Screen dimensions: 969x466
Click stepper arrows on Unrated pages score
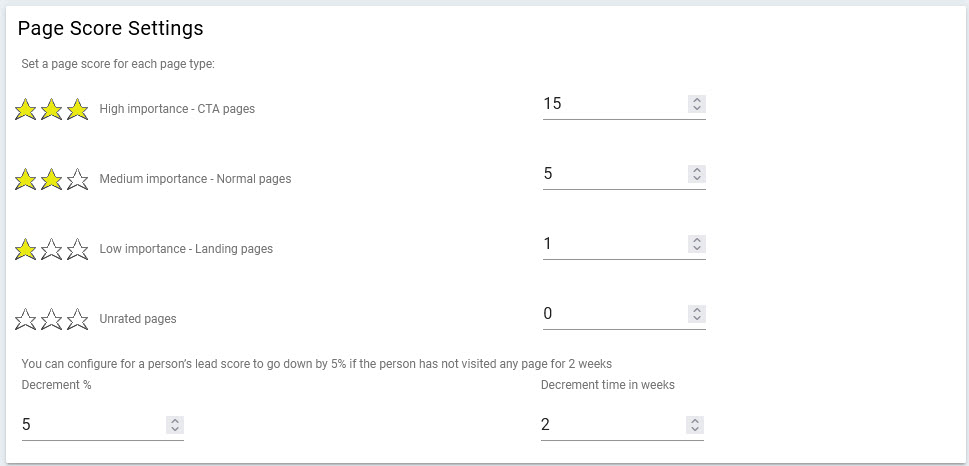(696, 314)
